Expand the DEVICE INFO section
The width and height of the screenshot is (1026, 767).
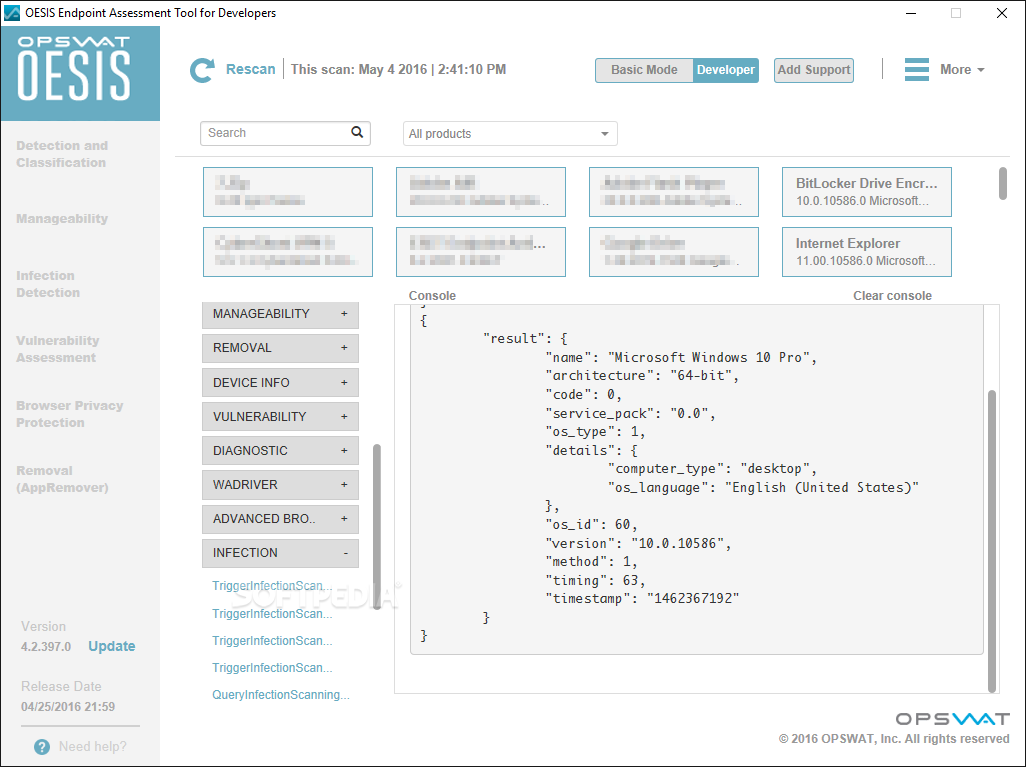[x=280, y=383]
